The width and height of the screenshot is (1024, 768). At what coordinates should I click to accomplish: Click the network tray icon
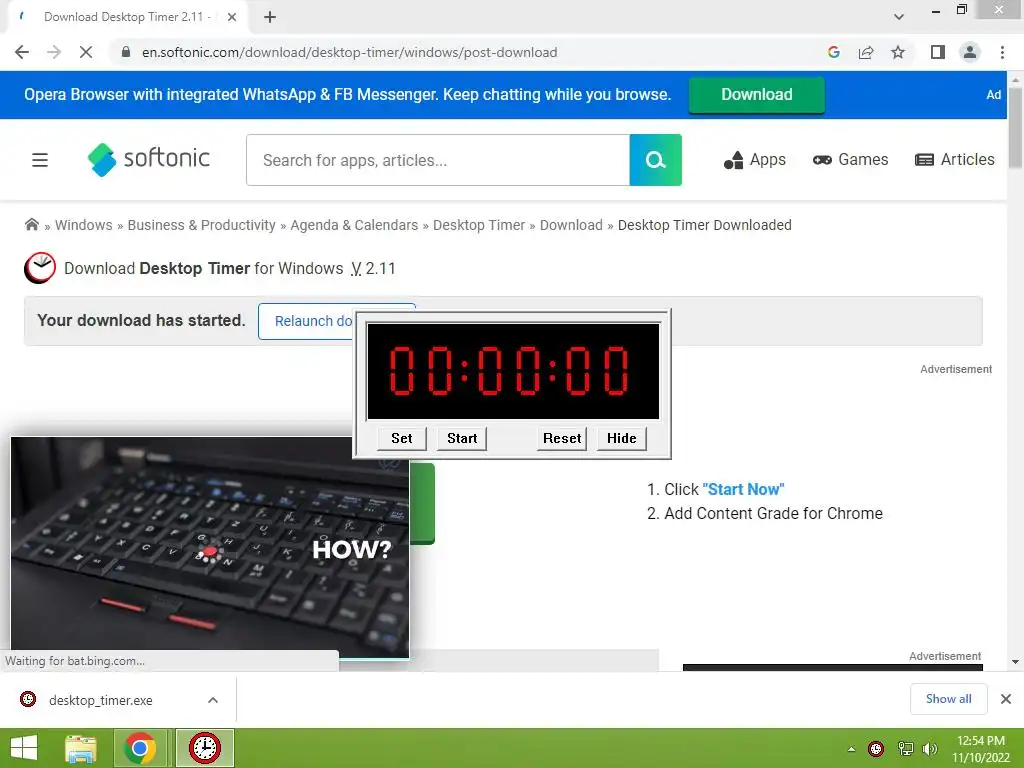point(905,748)
